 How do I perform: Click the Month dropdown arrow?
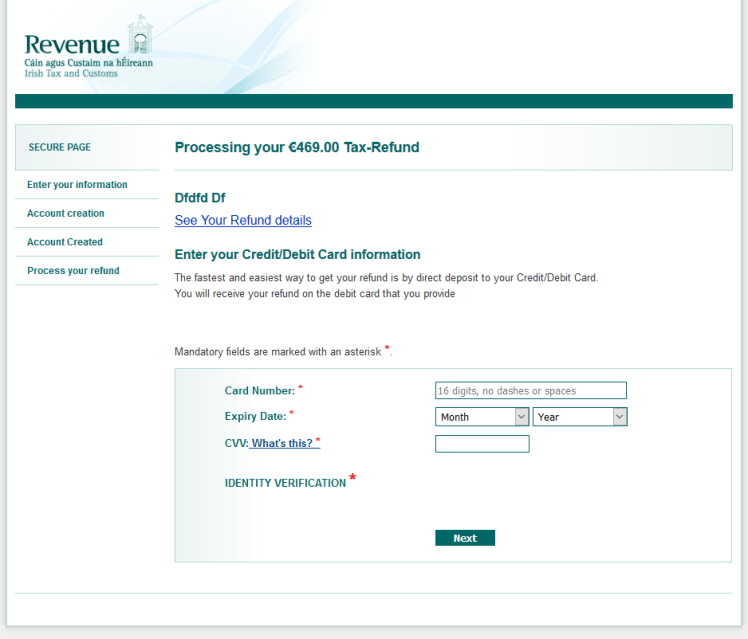(521, 417)
